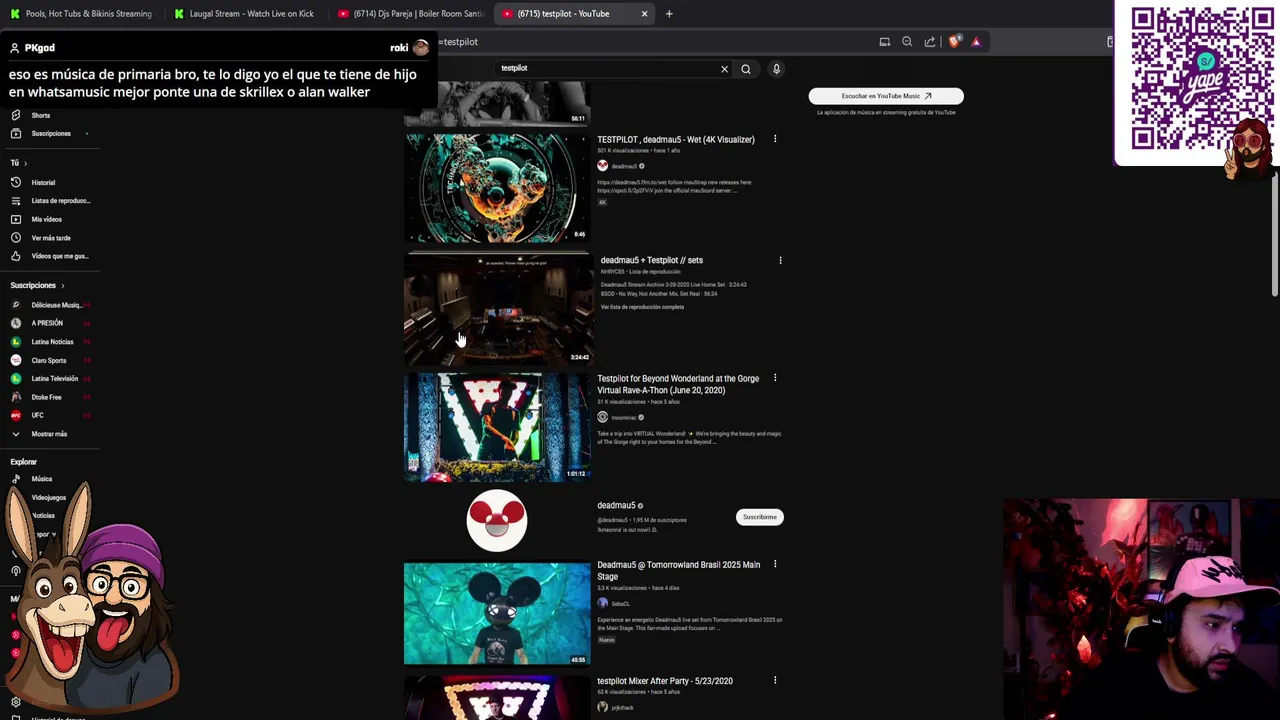Expand the Tú section chevron

(x=25, y=163)
